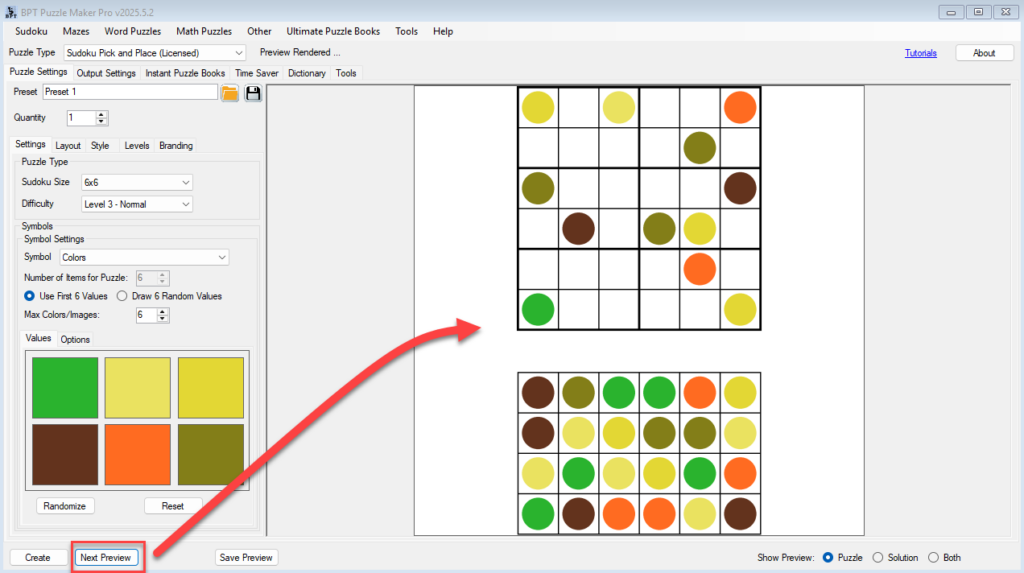Screen dimensions: 1024x573
Task: Open the Math Puzzles menu
Action: click(x=204, y=31)
